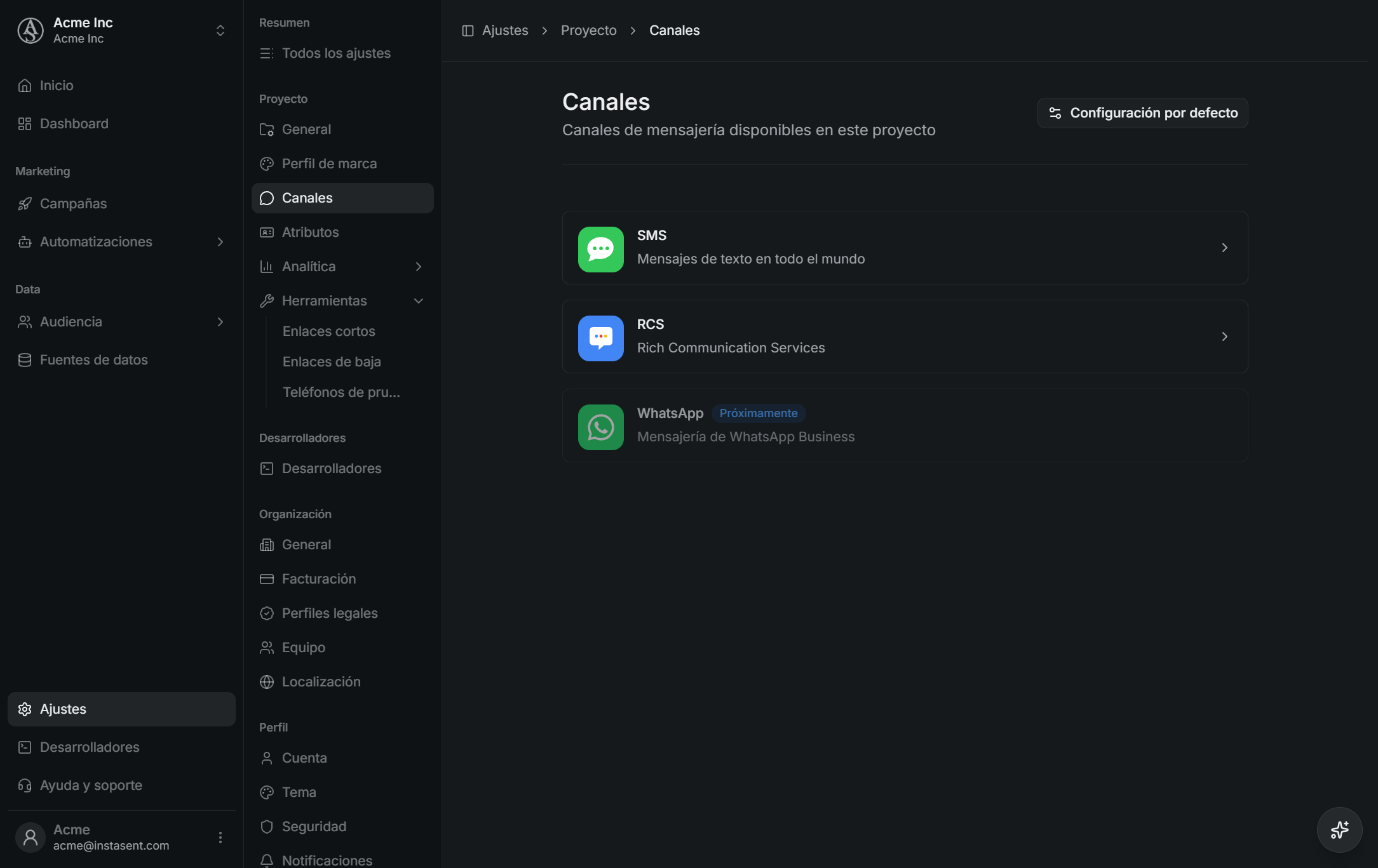This screenshot has height=868, width=1378.
Task: Expand the Acme Inc organization switcher
Action: tap(220, 30)
